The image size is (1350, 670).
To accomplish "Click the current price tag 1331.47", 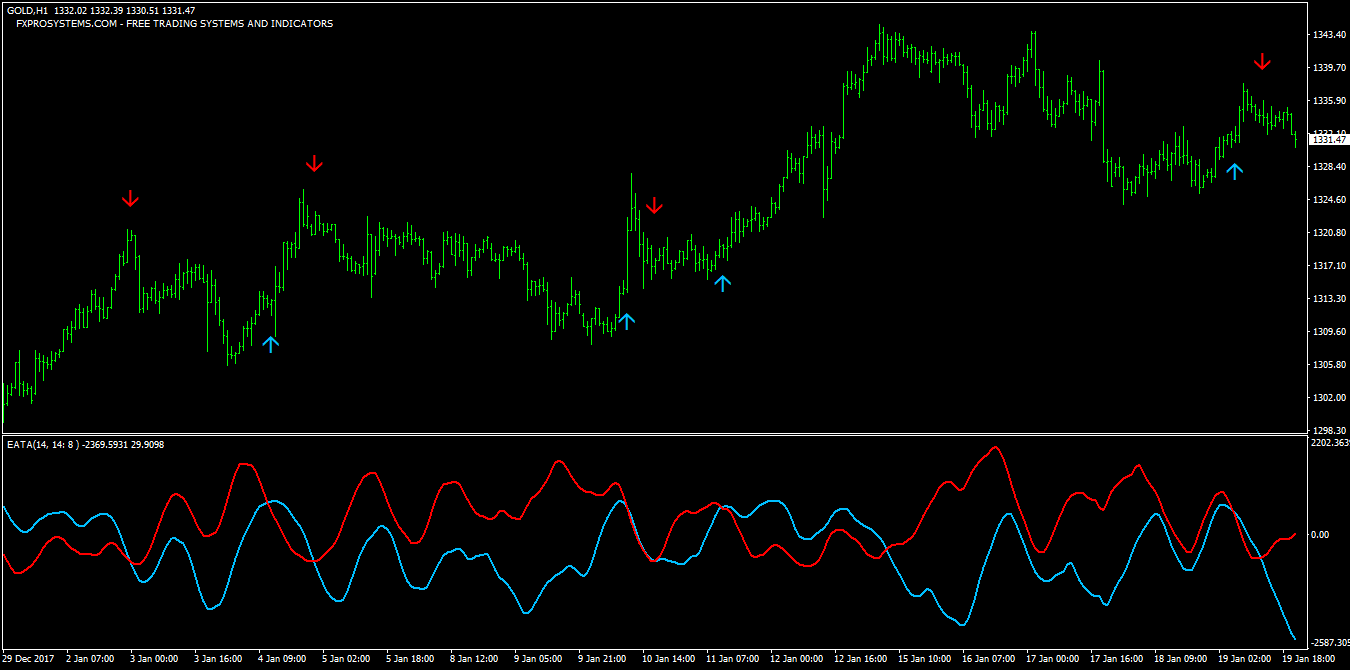I will [1328, 139].
